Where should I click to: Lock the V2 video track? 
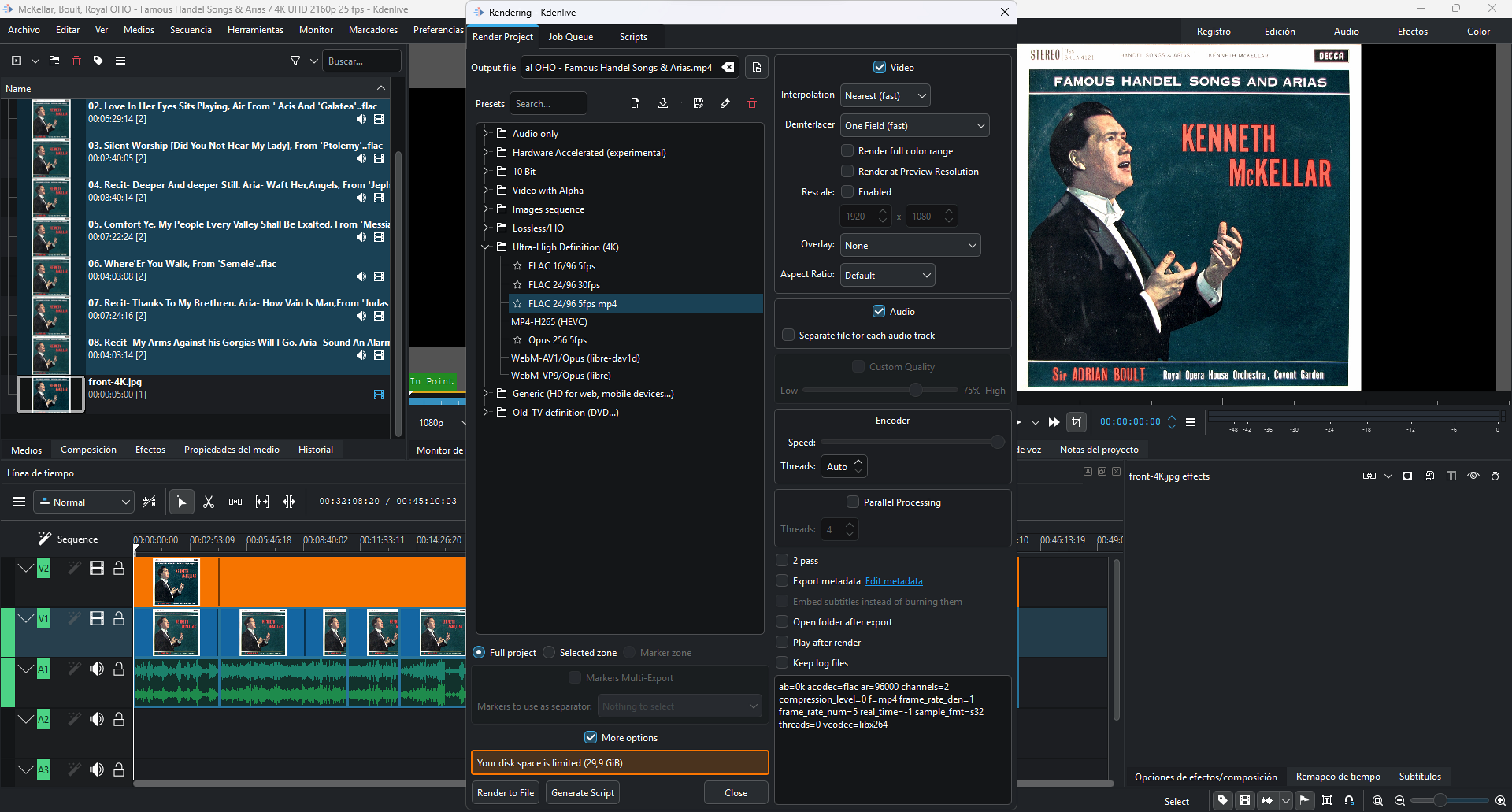119,569
